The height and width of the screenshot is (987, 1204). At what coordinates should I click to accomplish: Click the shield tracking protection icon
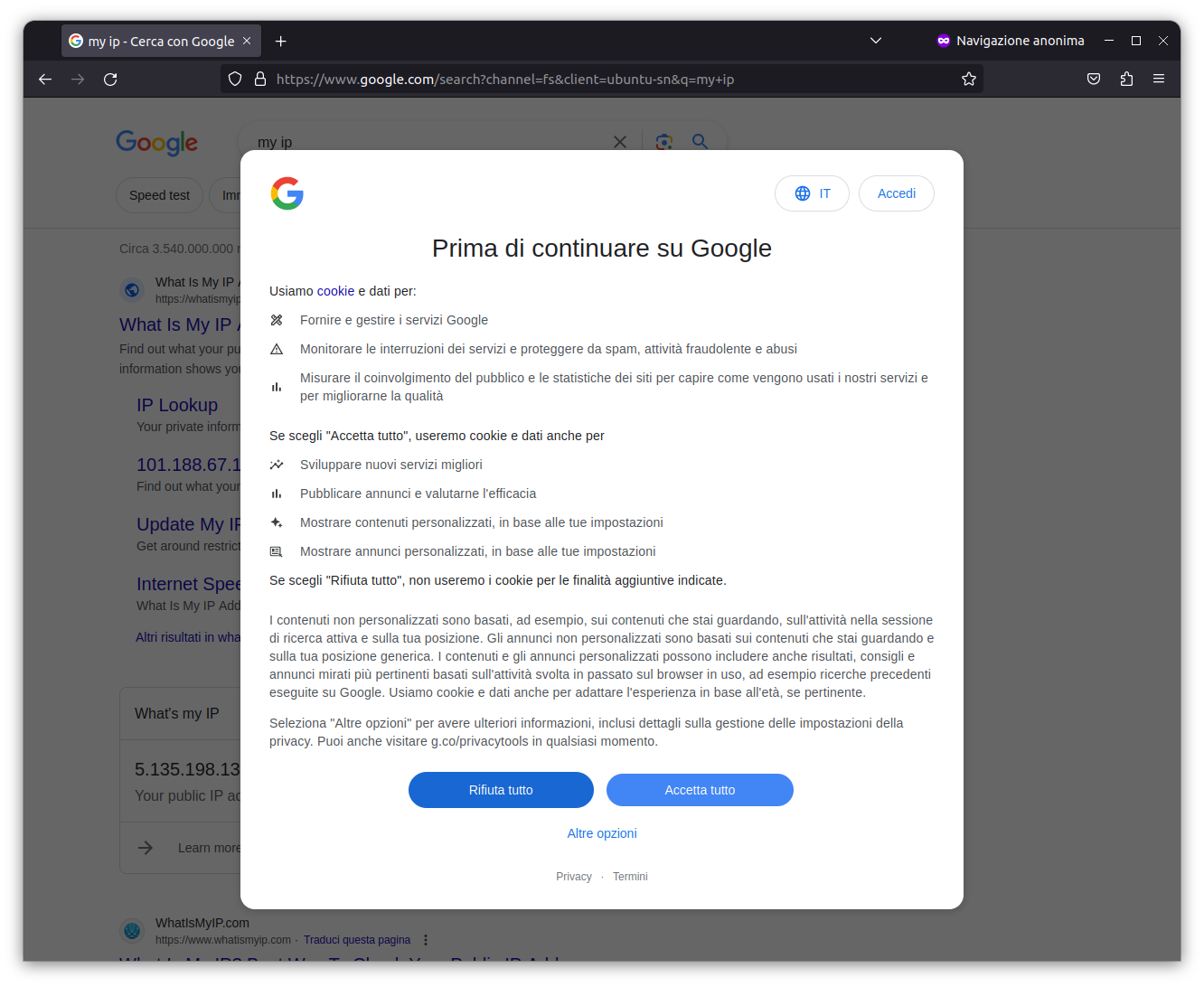point(235,80)
